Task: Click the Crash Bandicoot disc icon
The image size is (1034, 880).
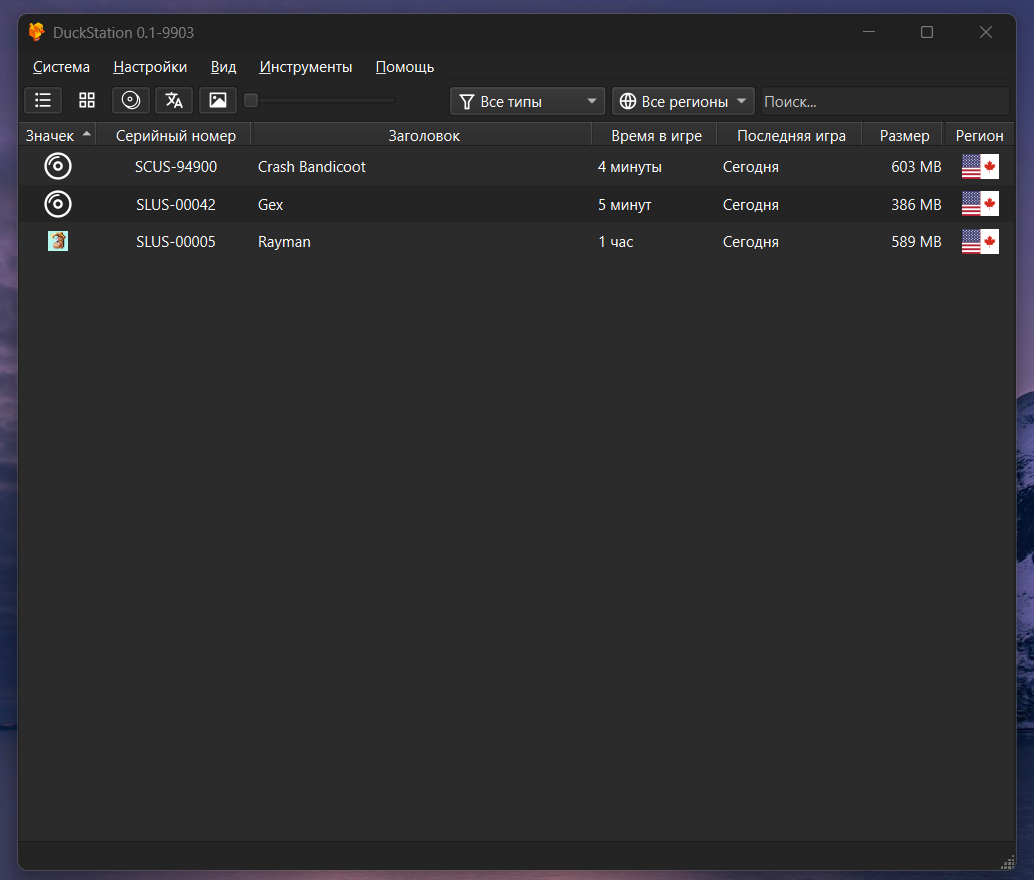Action: tap(58, 166)
